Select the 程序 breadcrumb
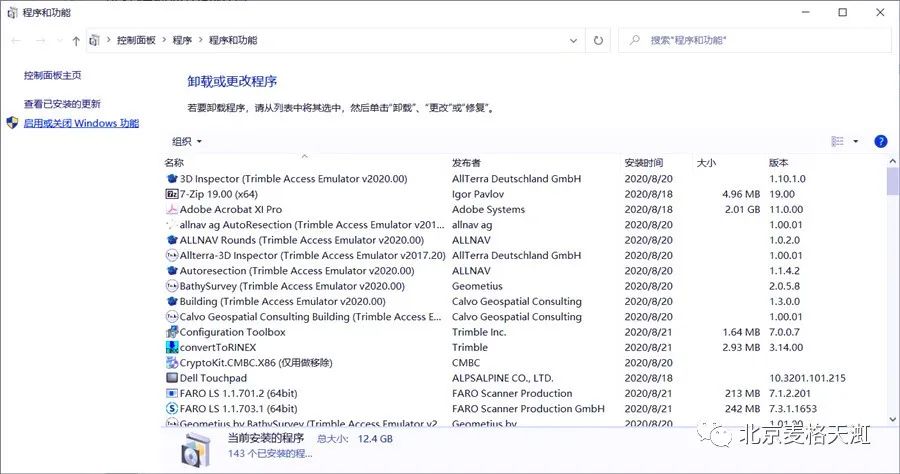Screen dimensions: 900x474 [182, 40]
